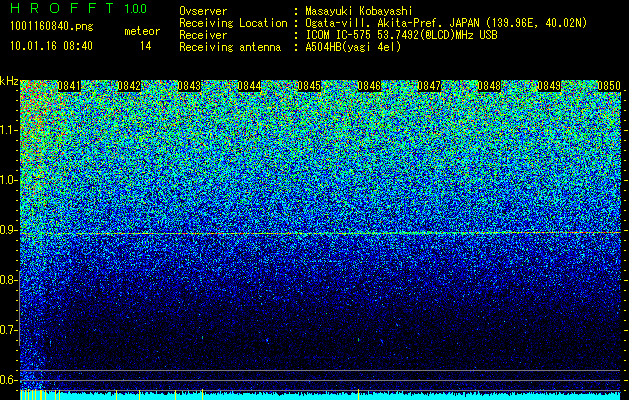The width and height of the screenshot is (629, 400).
Task: Select the filename 1001160840.png
Action: pyautogui.click(x=52, y=27)
